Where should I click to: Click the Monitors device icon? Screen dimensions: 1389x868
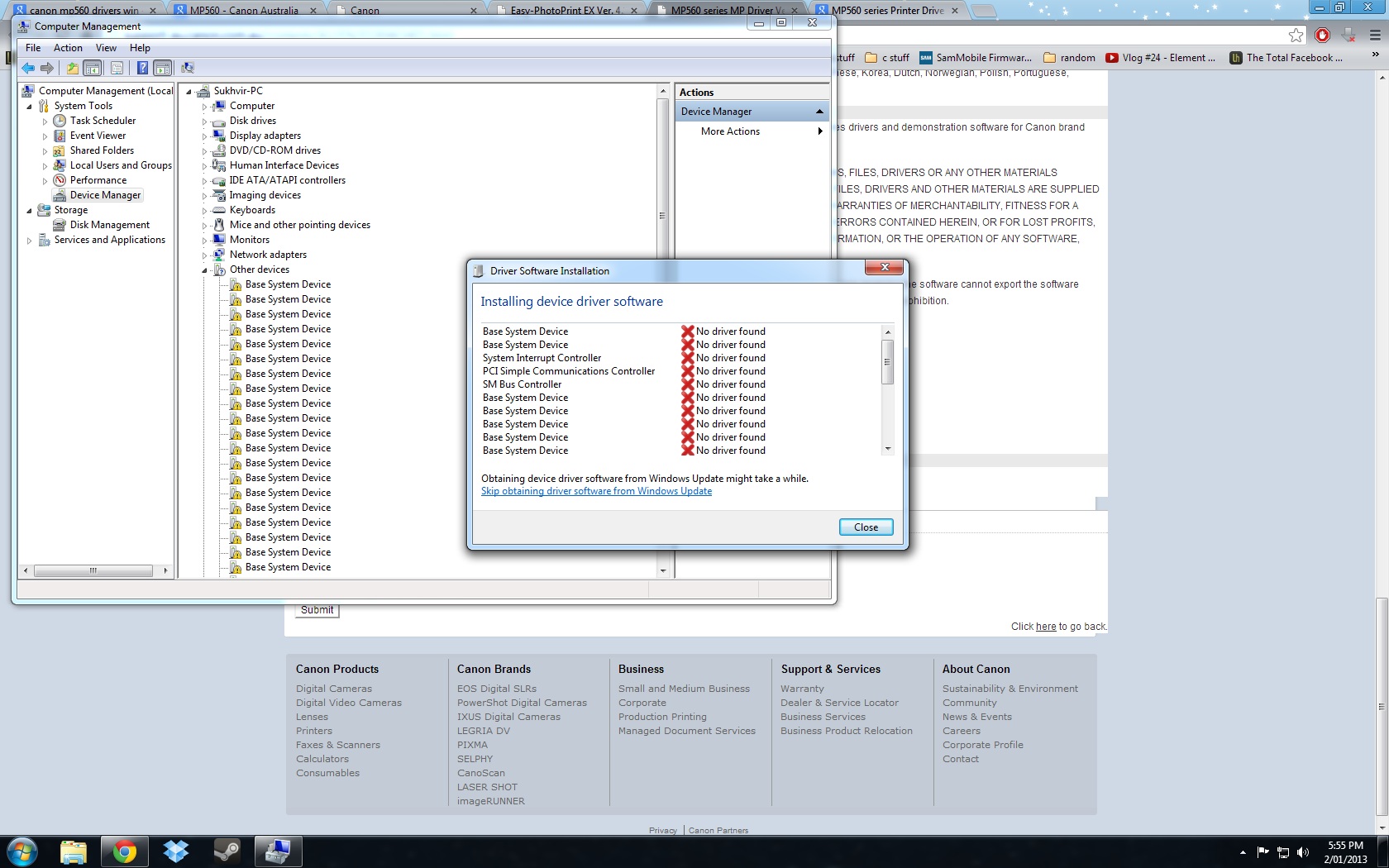coord(219,240)
